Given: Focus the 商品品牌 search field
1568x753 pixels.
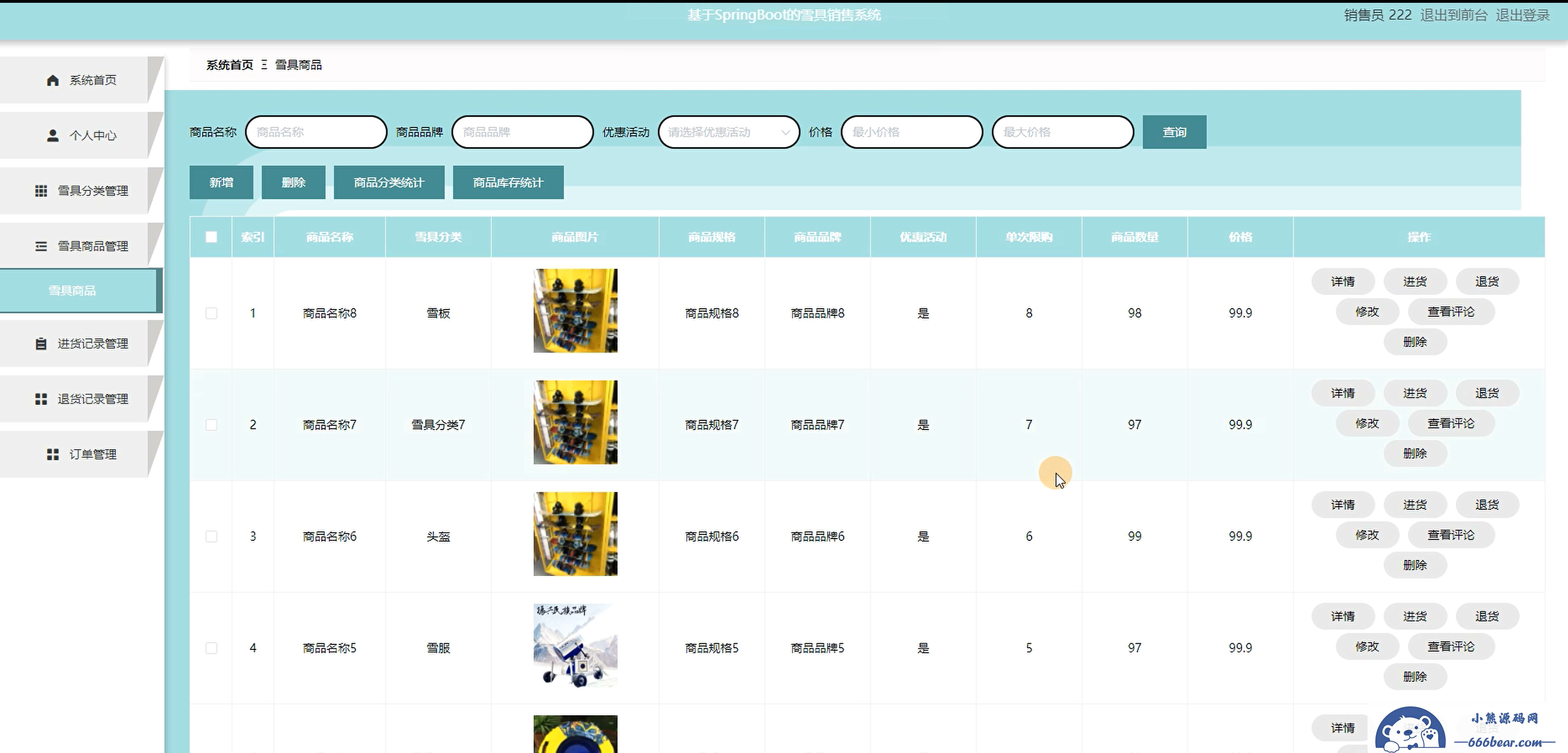Looking at the screenshot, I should [522, 132].
